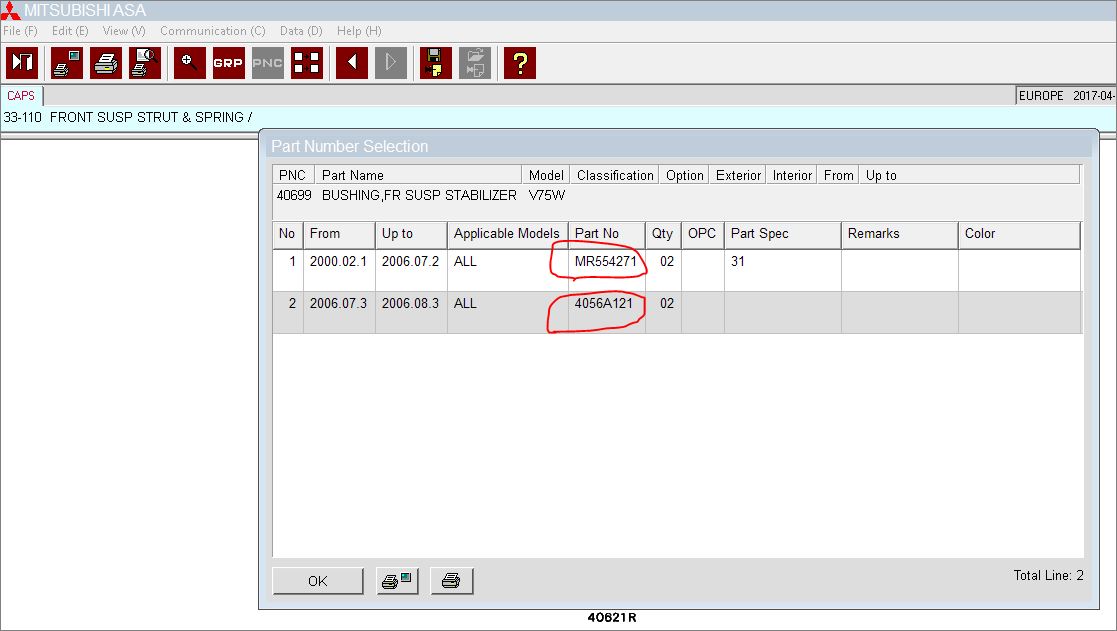Screen dimensions: 1117x631
Task: Open print preview from the toolbar
Action: click(x=144, y=63)
